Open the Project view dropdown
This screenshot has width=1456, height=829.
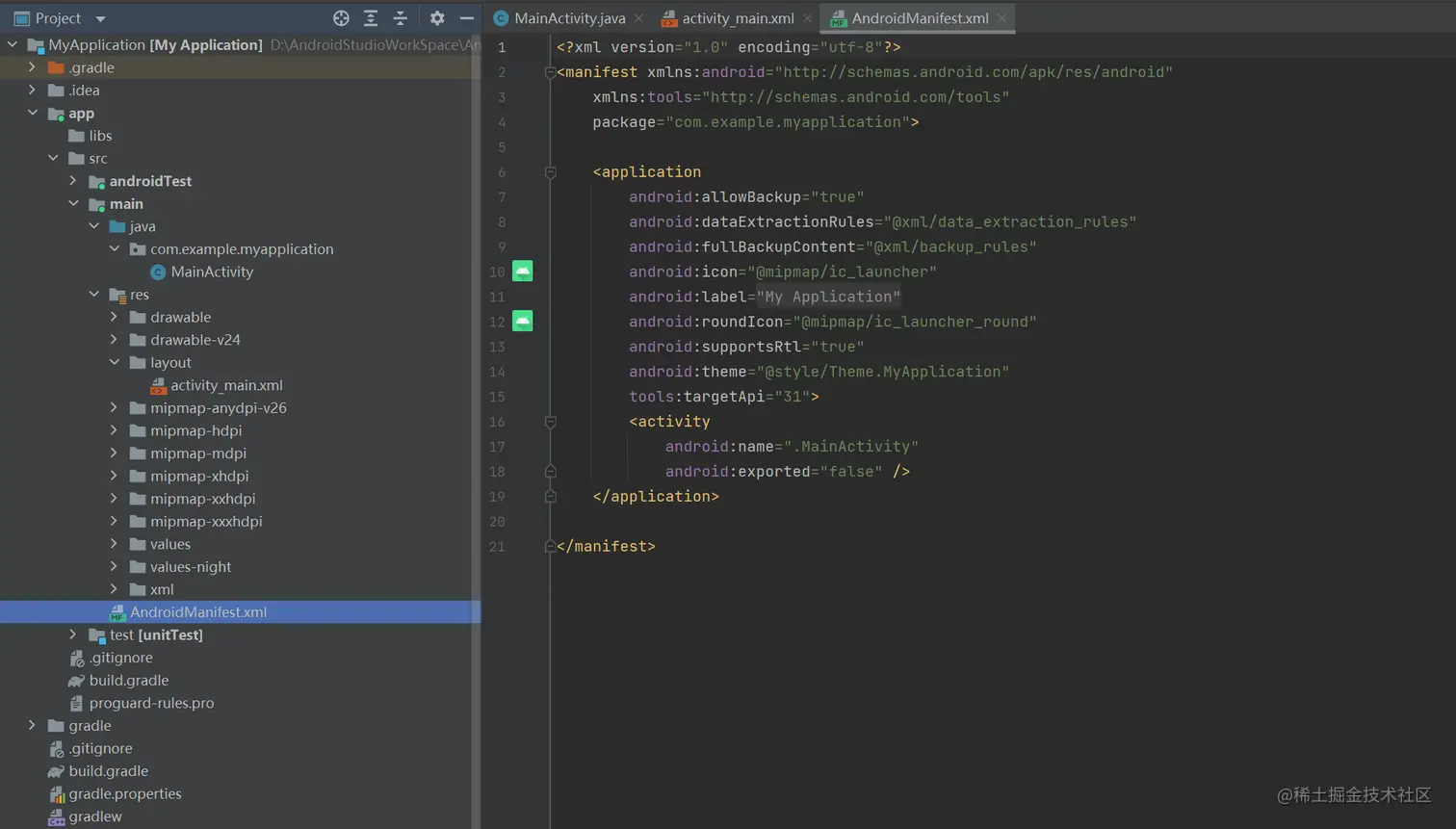pyautogui.click(x=100, y=18)
